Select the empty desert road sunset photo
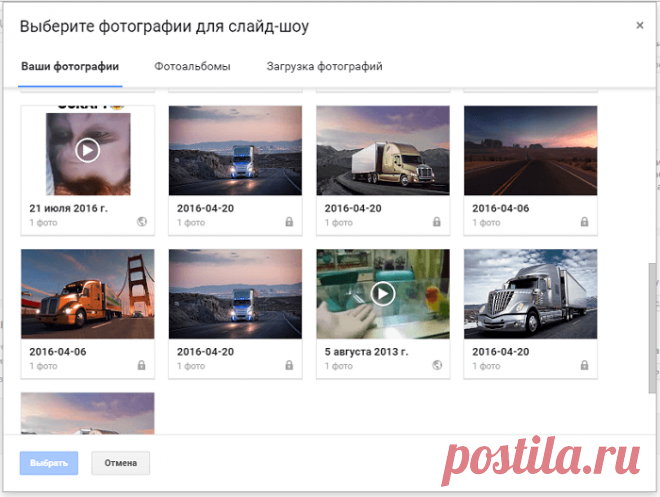The image size is (660, 497). pos(530,150)
